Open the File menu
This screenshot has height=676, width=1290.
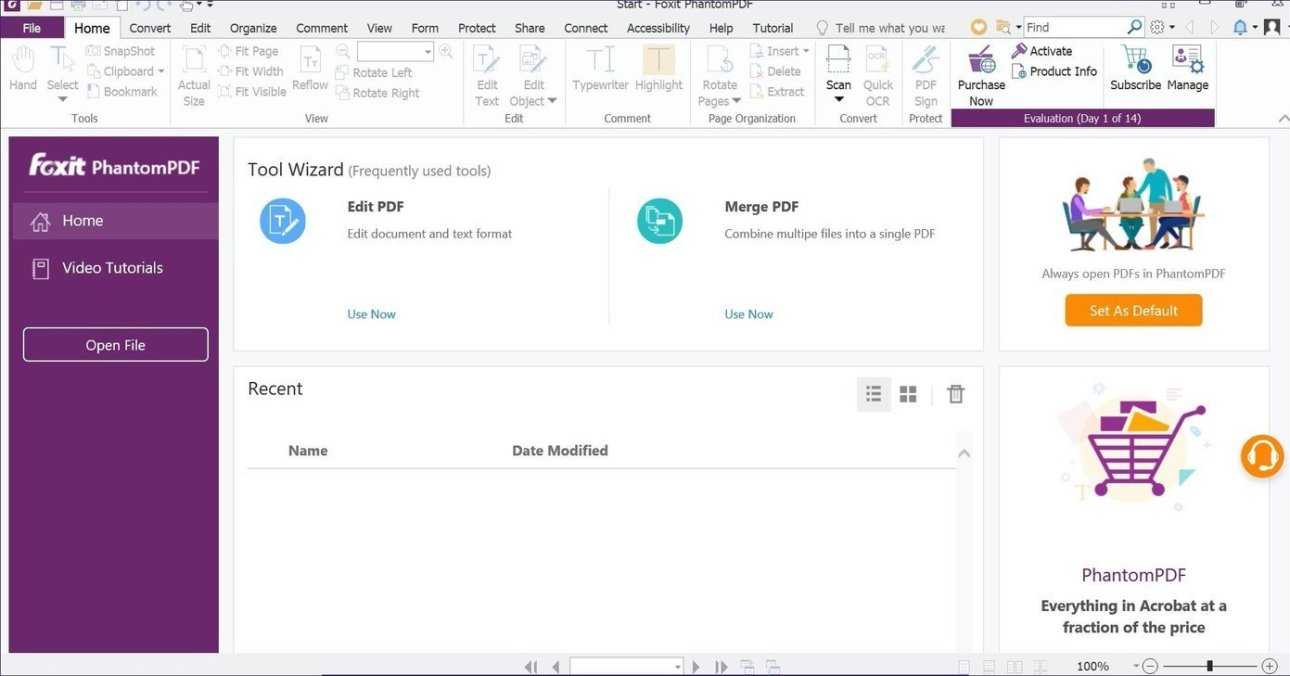(x=32, y=28)
